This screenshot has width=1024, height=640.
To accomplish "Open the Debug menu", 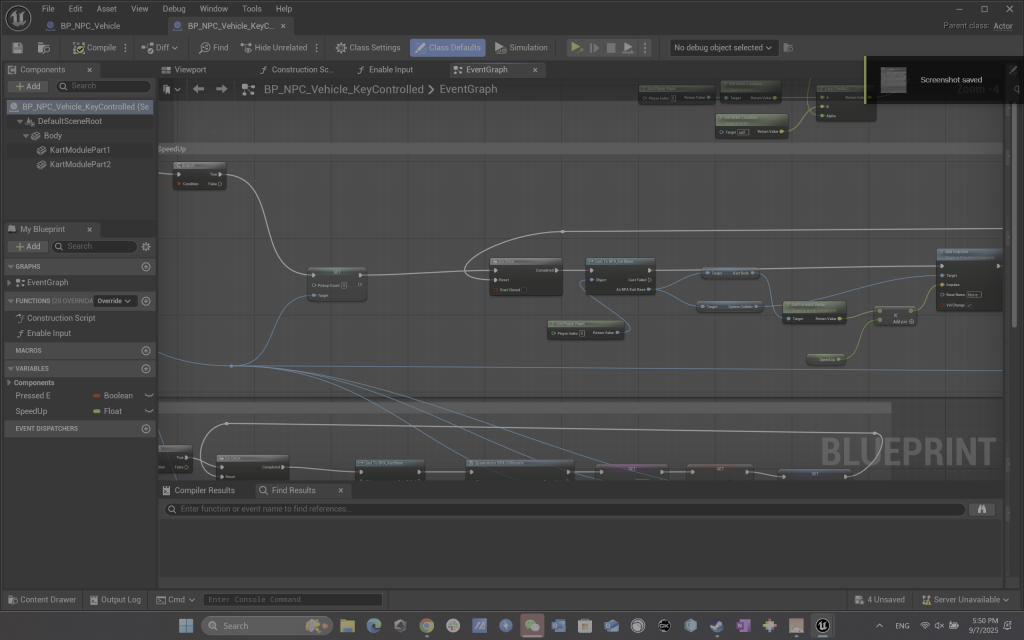I will 173,8.
